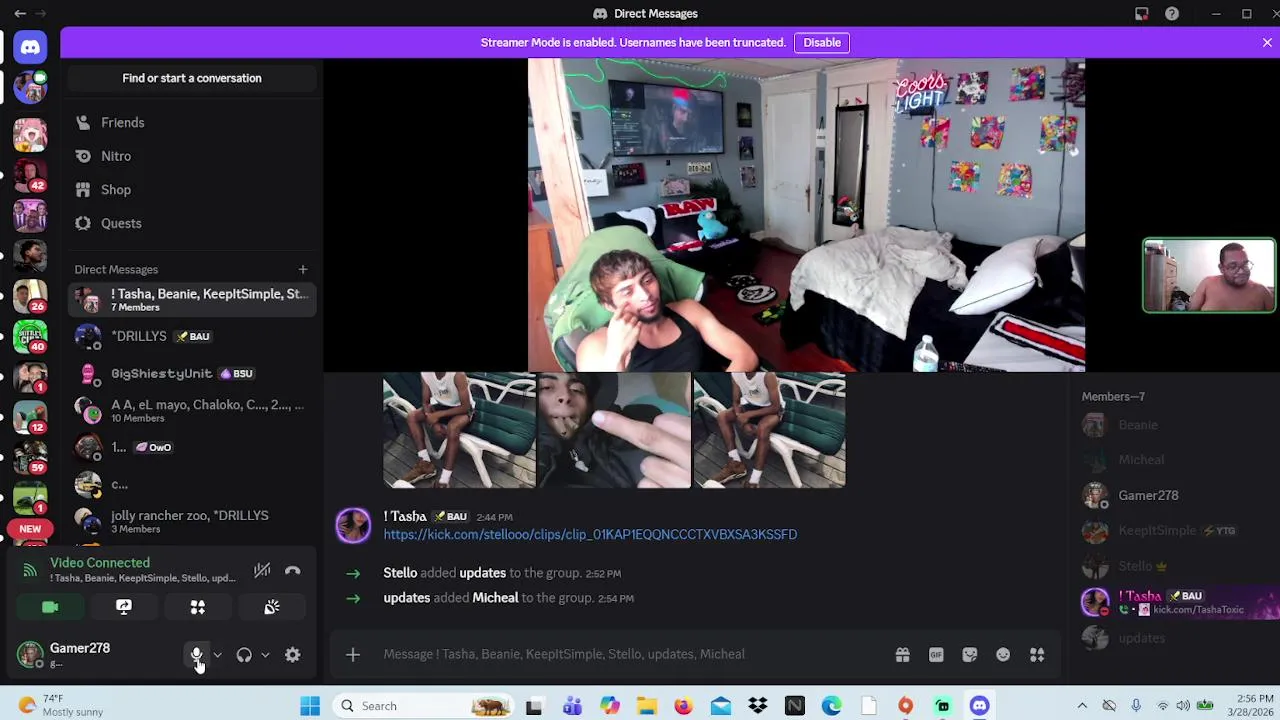Image resolution: width=1280 pixels, height=720 pixels.
Task: Open the middle chat image thumbnail
Action: tap(615, 431)
